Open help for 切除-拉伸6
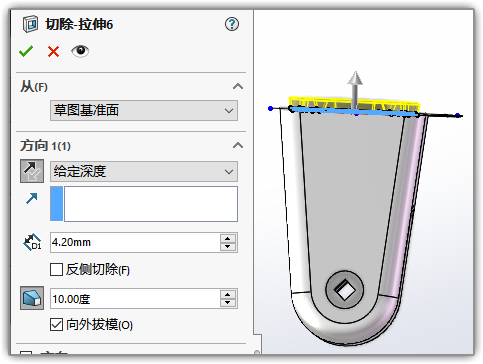483x364 pixels. pos(232,24)
